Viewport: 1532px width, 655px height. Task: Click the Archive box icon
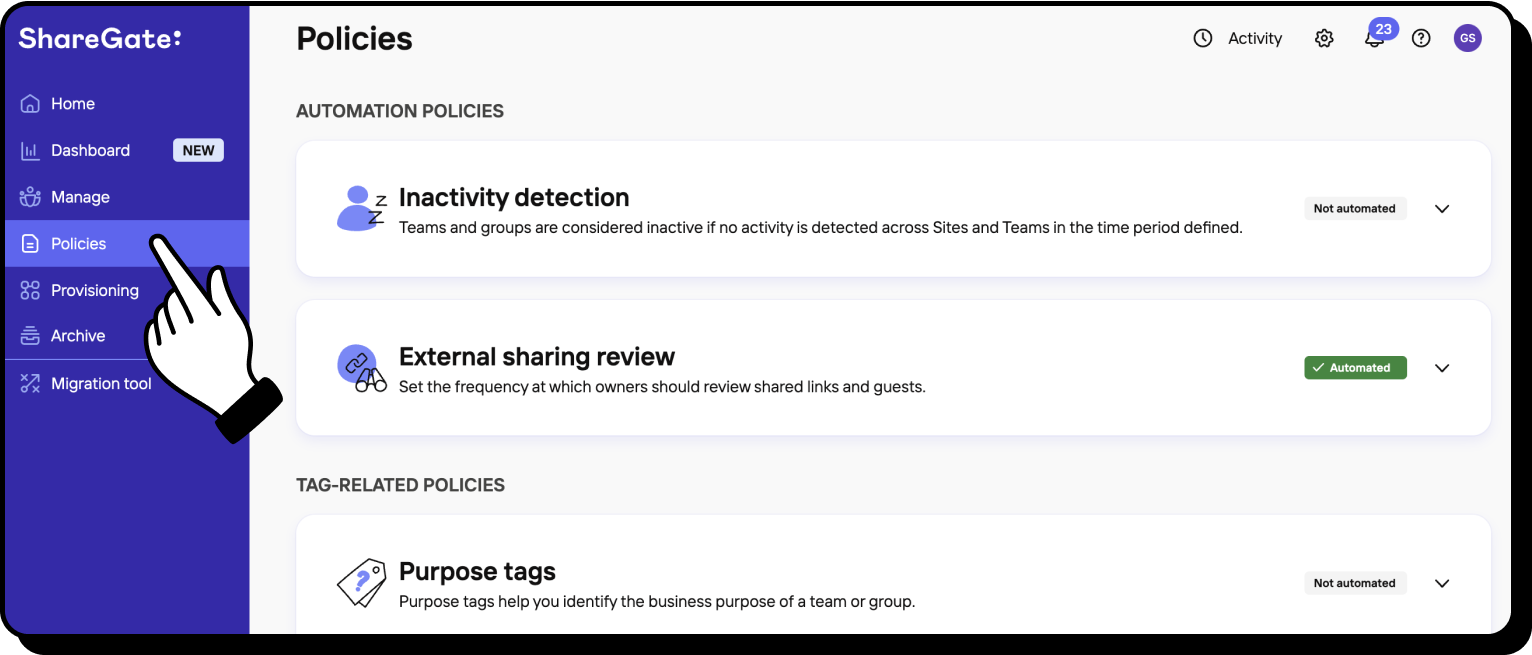pos(30,336)
